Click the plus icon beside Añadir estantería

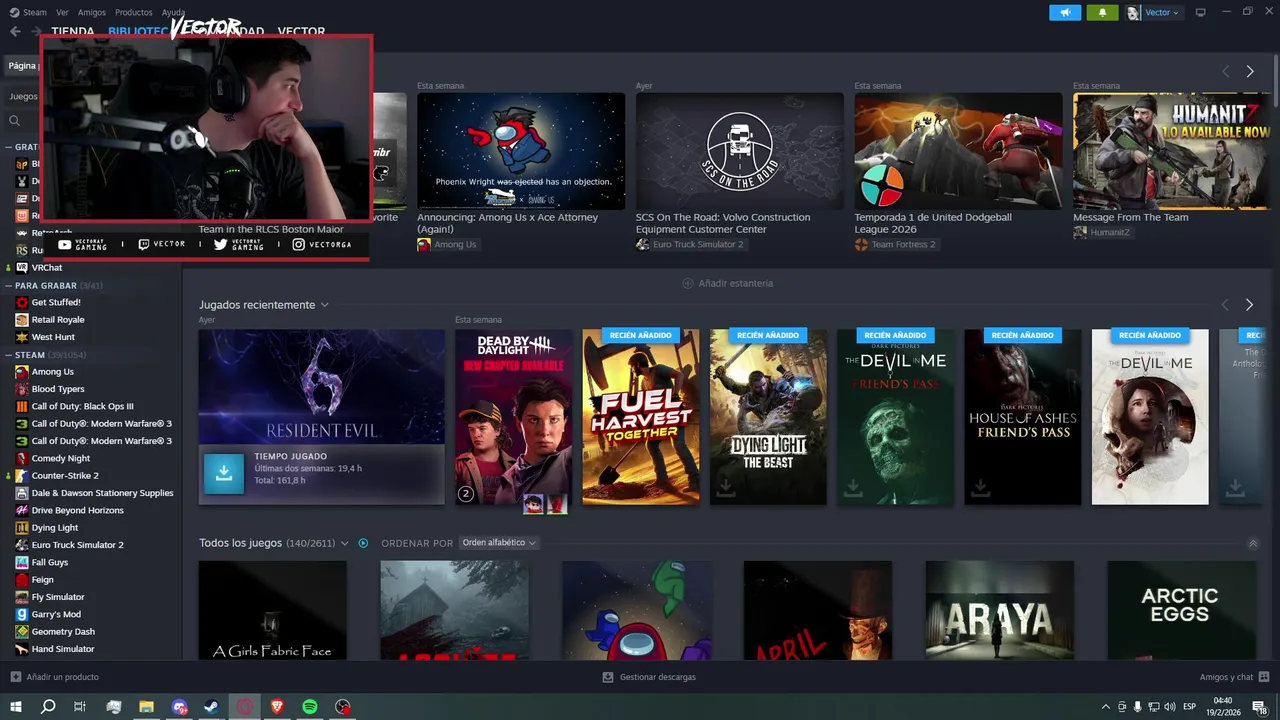pyautogui.click(x=687, y=283)
